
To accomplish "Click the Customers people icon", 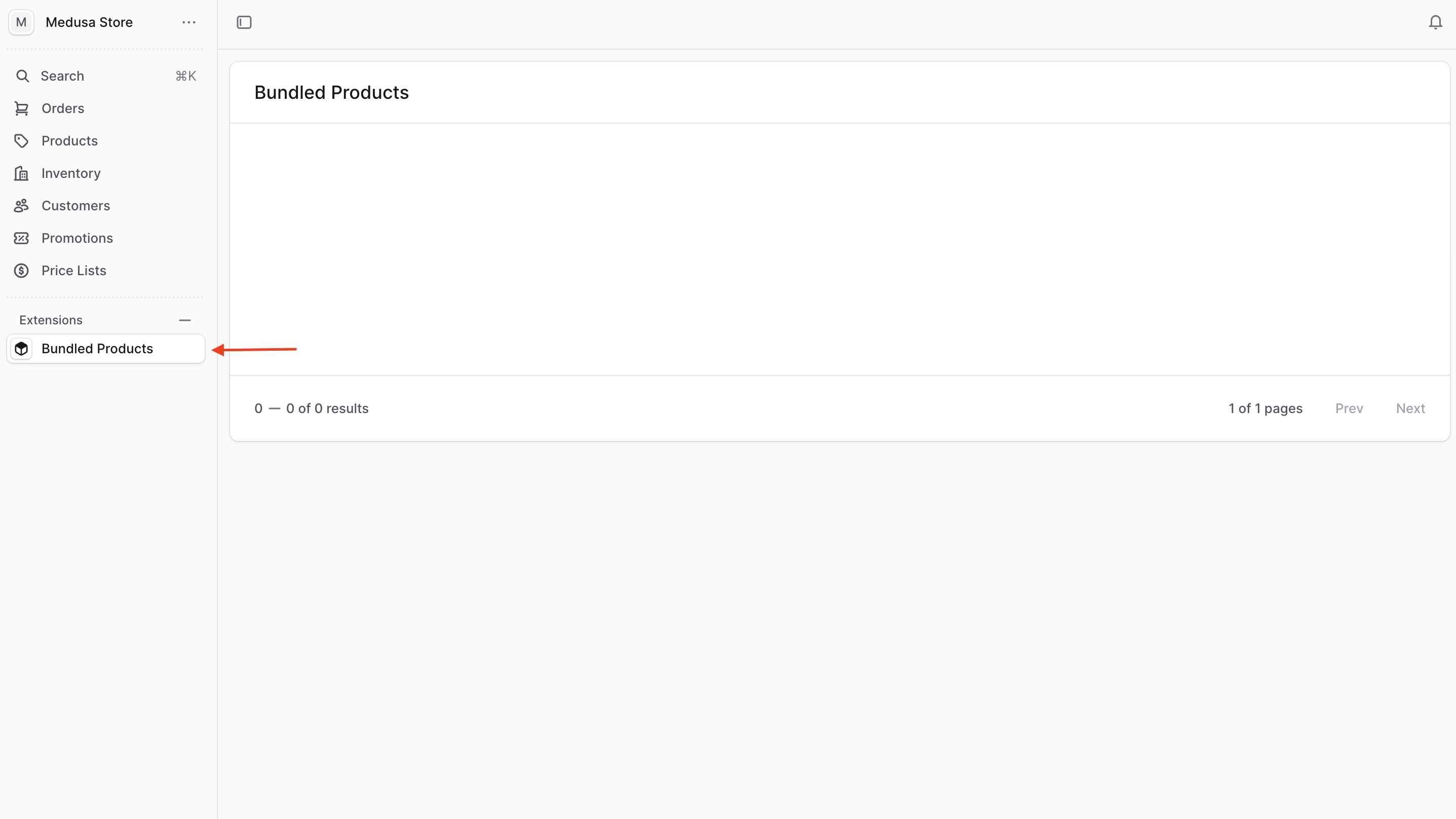I will coord(21,205).
